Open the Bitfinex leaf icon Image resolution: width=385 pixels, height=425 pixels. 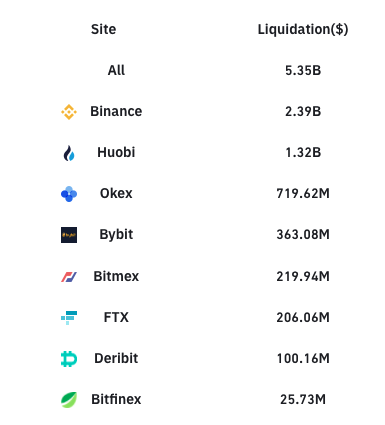pyautogui.click(x=69, y=400)
